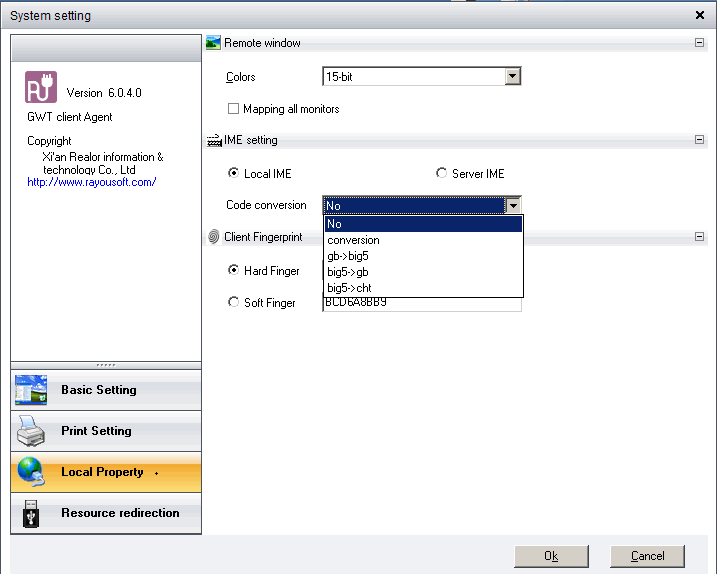Collapse the IME setting section
The image size is (717, 574).
699,141
